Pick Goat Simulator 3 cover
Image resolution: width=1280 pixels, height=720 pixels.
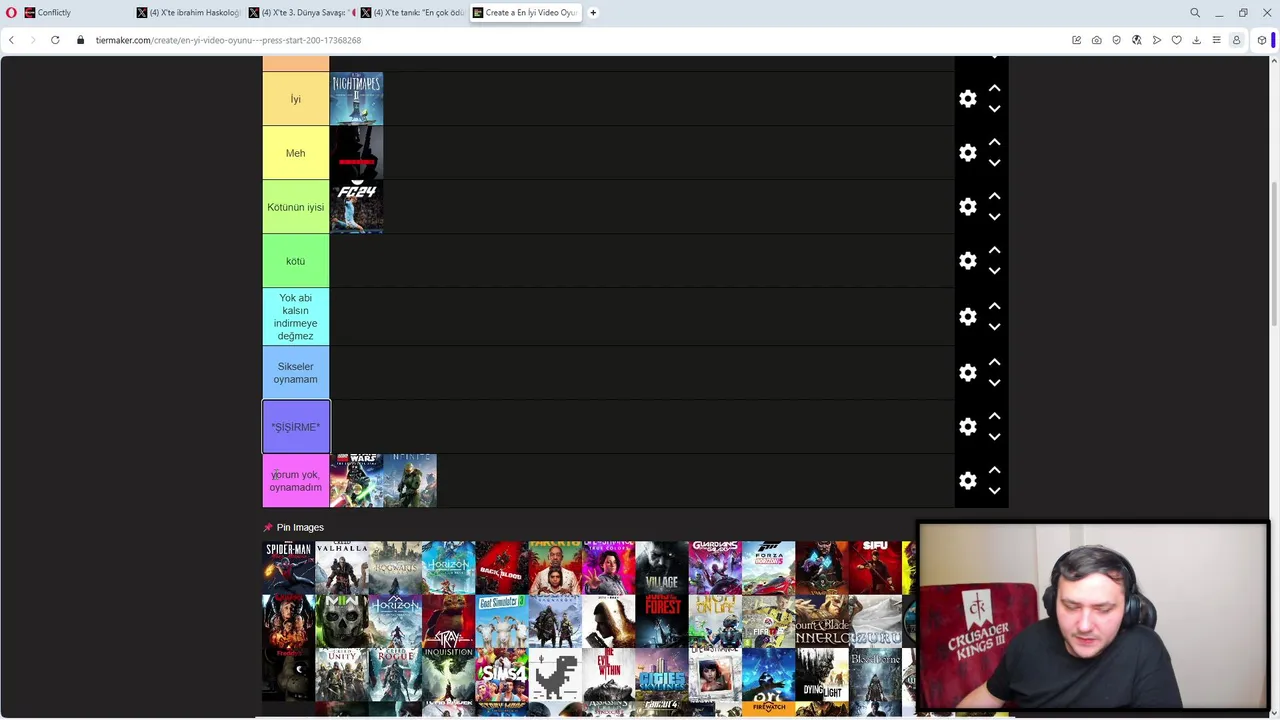502,622
